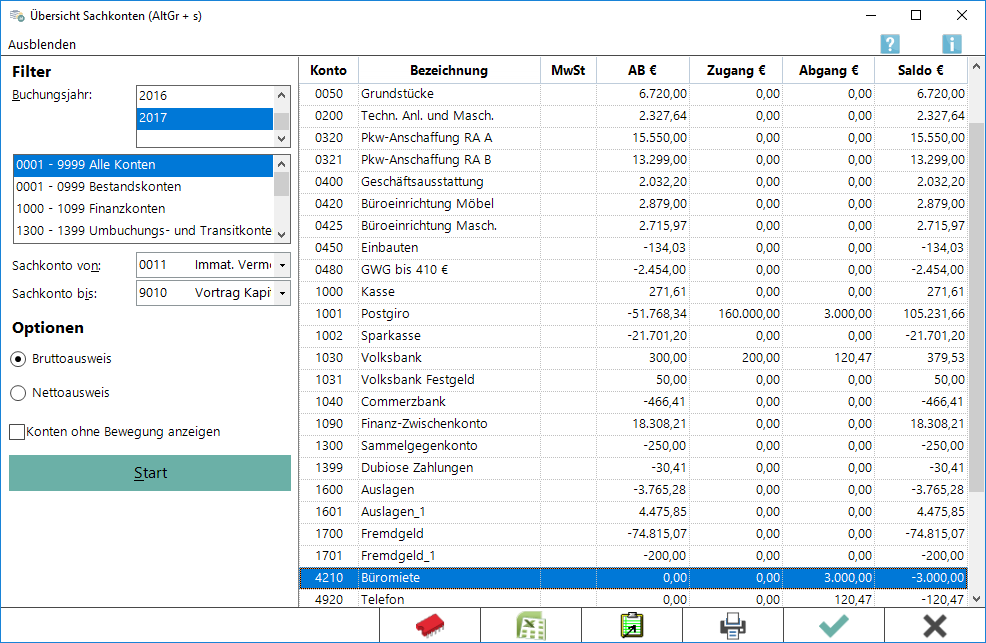
Task: Select the Pkw-Anschaffung RA B row
Action: click(x=633, y=160)
